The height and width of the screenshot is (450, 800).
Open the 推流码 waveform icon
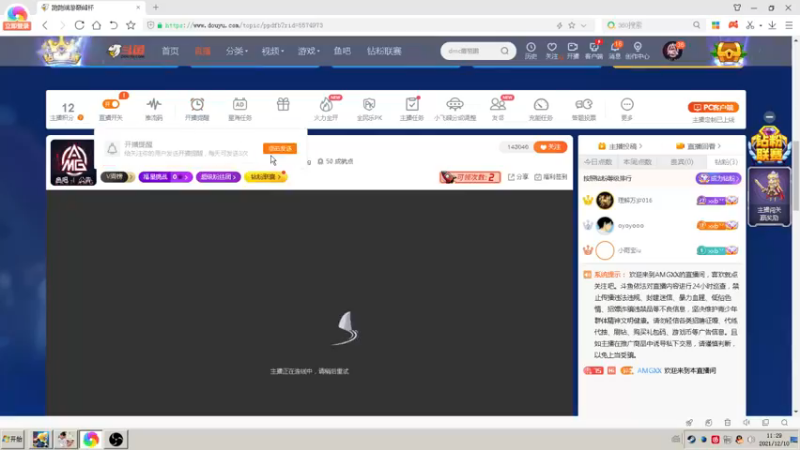[x=154, y=105]
